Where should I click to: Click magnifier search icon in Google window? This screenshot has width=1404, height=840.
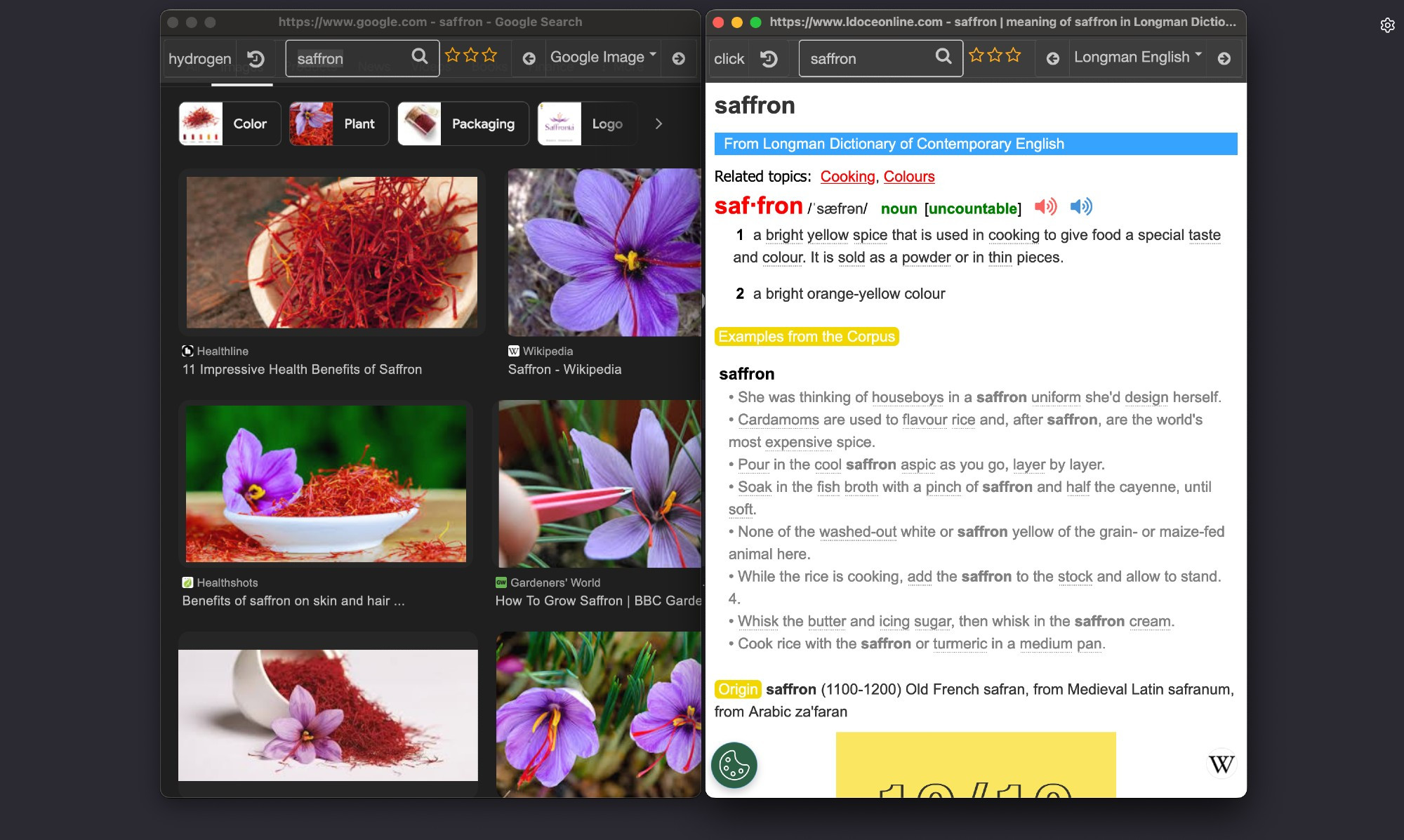(x=420, y=56)
